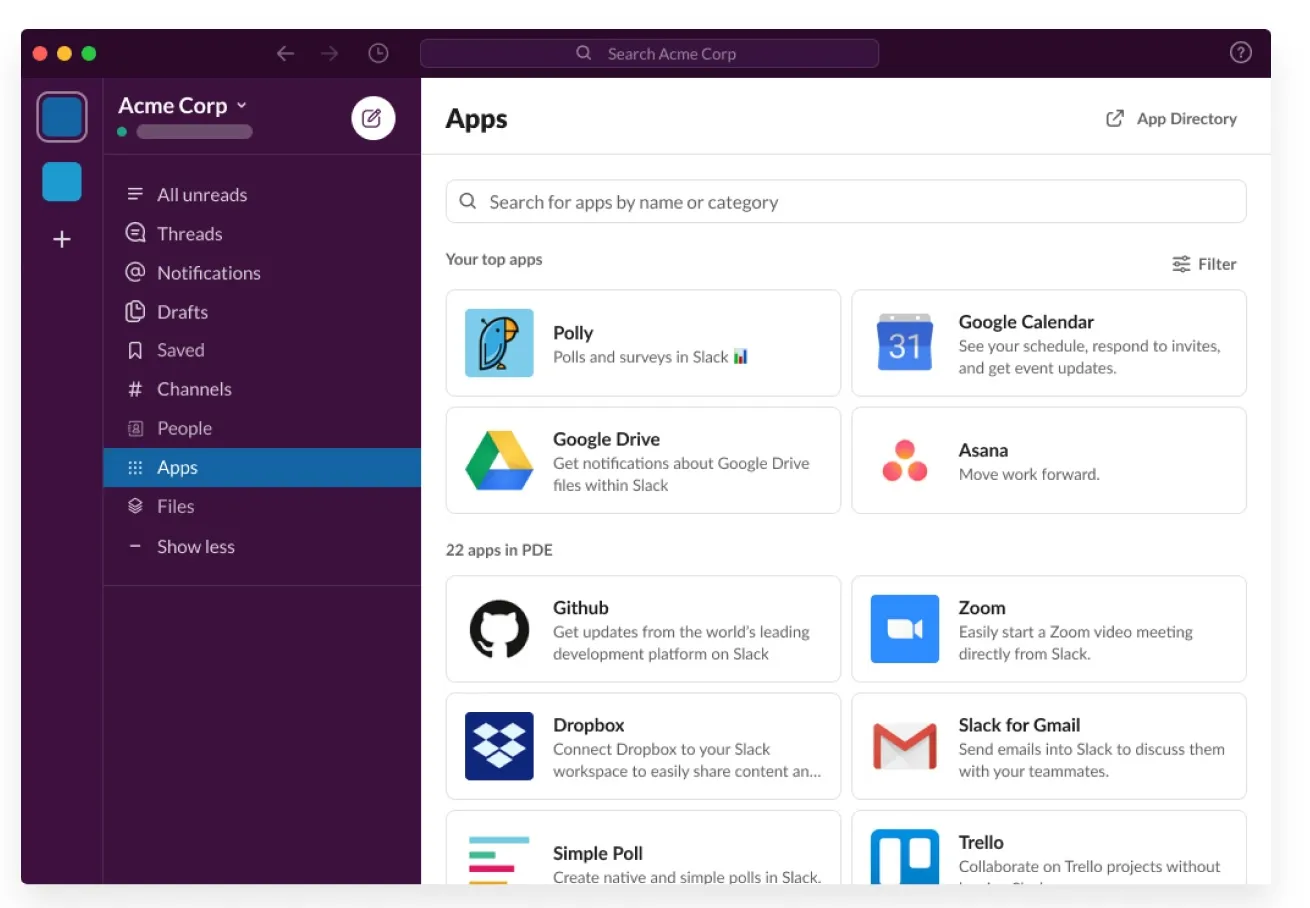The image size is (1310, 908).
Task: Open the Polly app icon
Action: [x=499, y=343]
